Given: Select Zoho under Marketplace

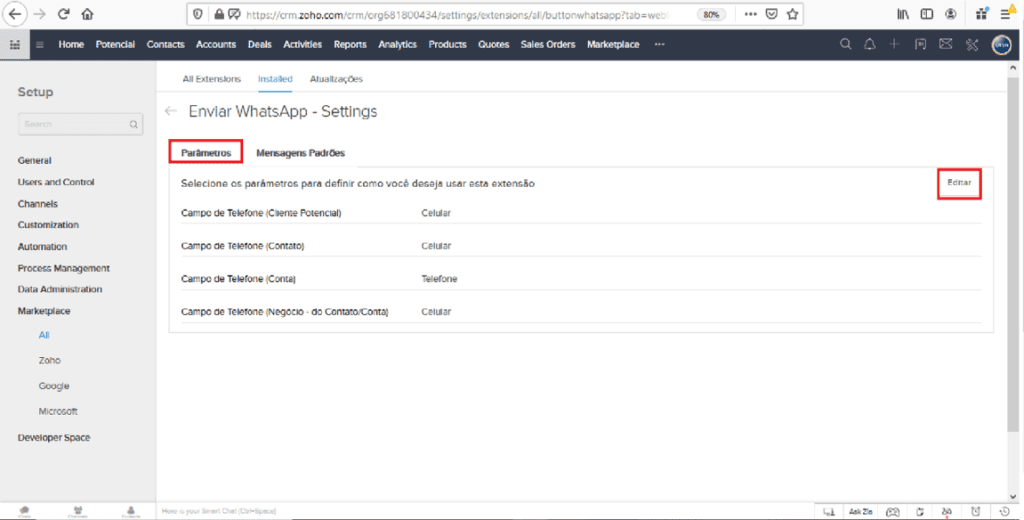Looking at the screenshot, I should (50, 360).
